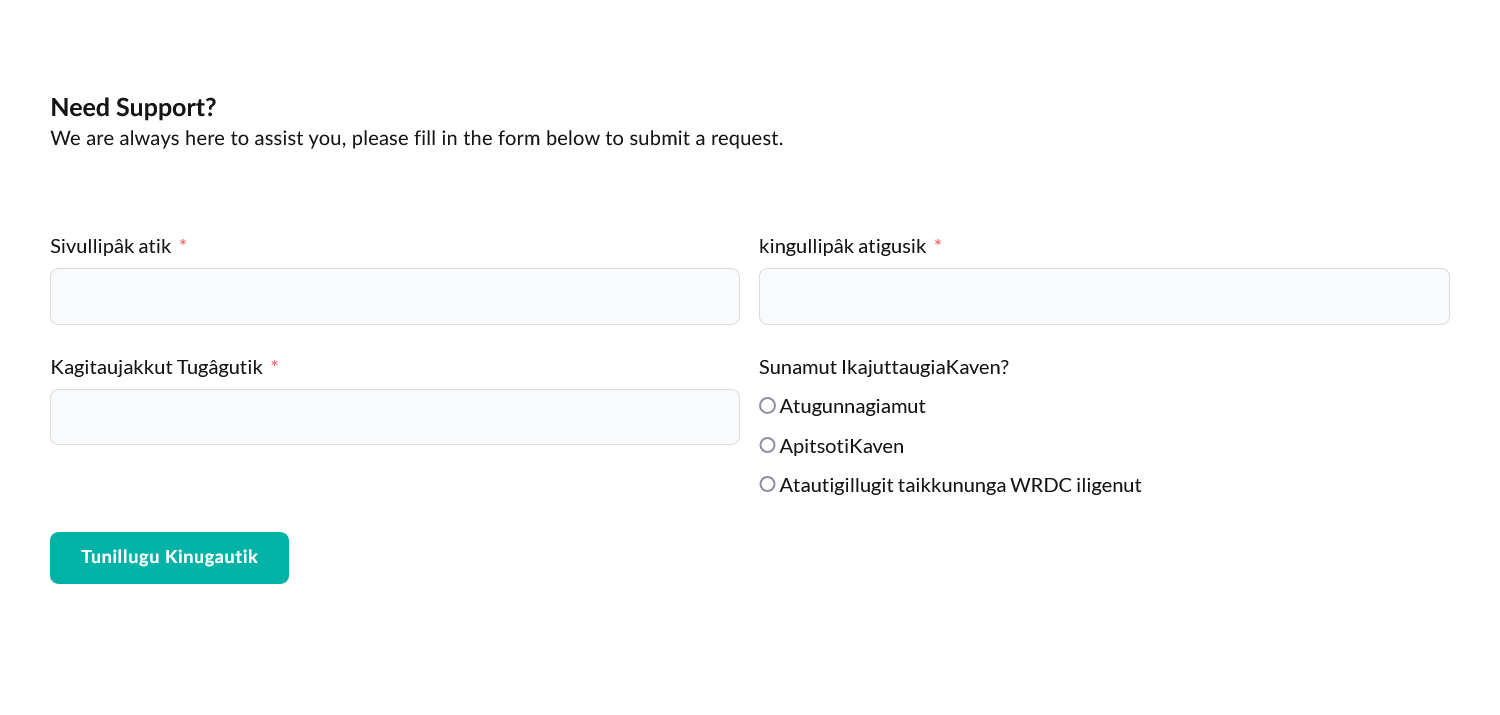
Task: Click red asterisk beside Kagitaujakkut Tugâgutik
Action: (x=274, y=365)
